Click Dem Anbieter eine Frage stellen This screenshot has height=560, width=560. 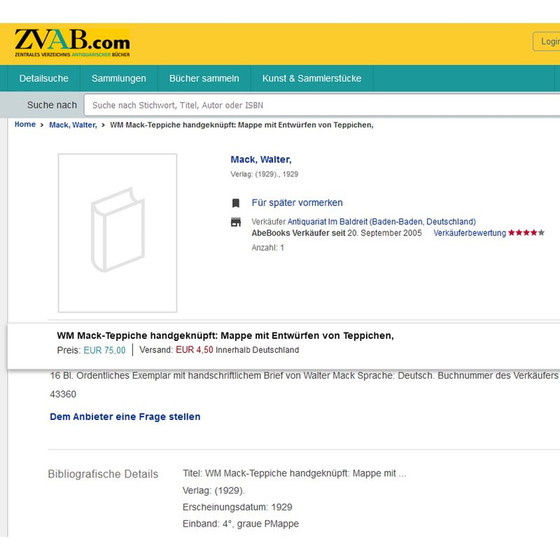pyautogui.click(x=125, y=417)
